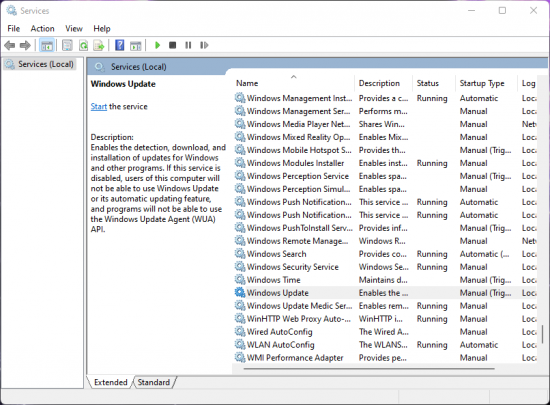Click the Forward arrow in toolbar

click(25, 45)
